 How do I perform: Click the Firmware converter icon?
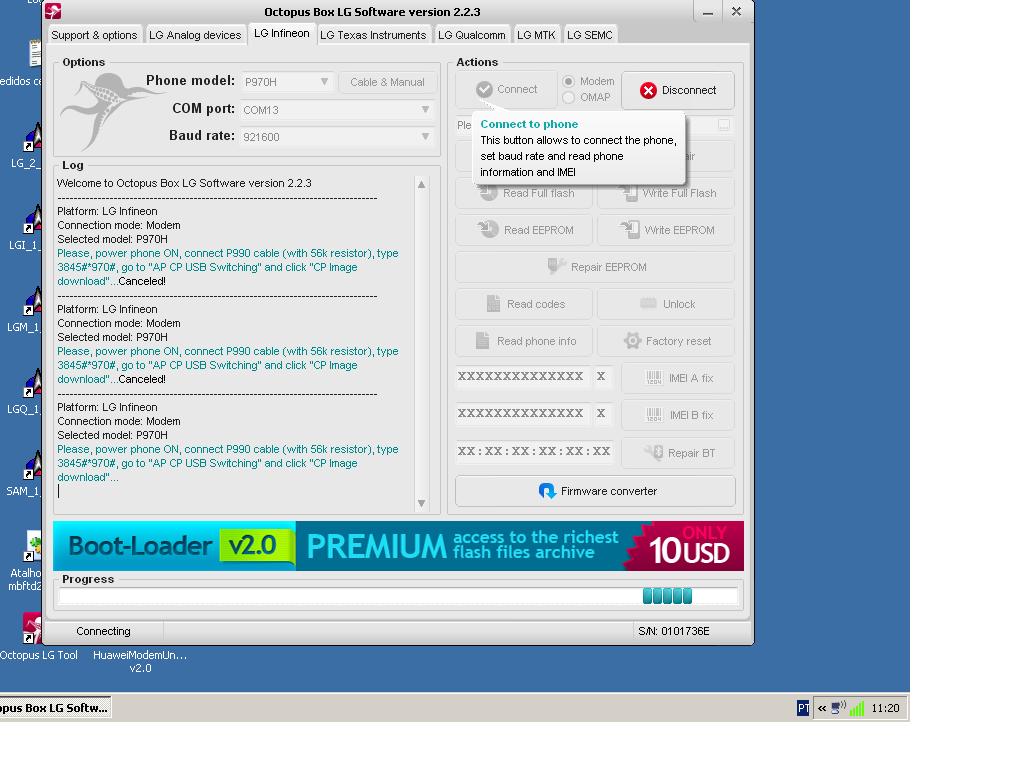tap(547, 491)
